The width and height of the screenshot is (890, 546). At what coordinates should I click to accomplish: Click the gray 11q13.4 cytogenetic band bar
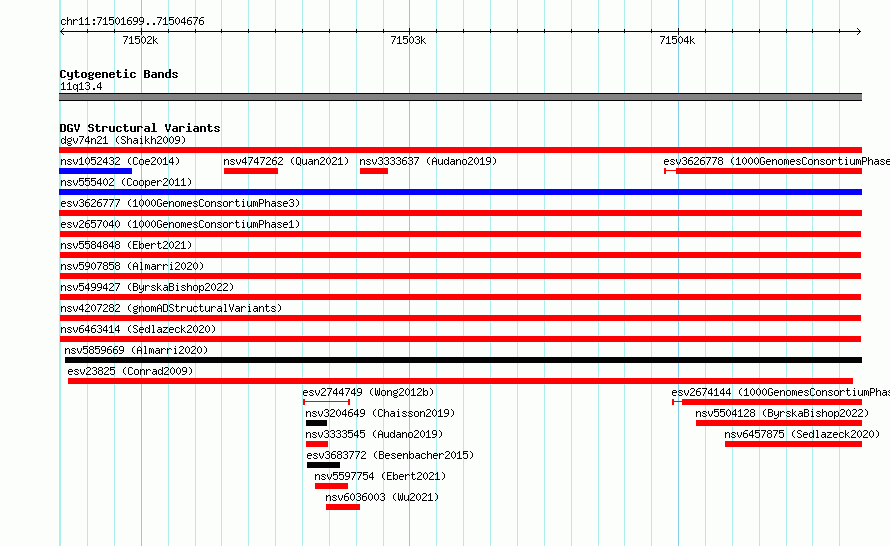460,97
